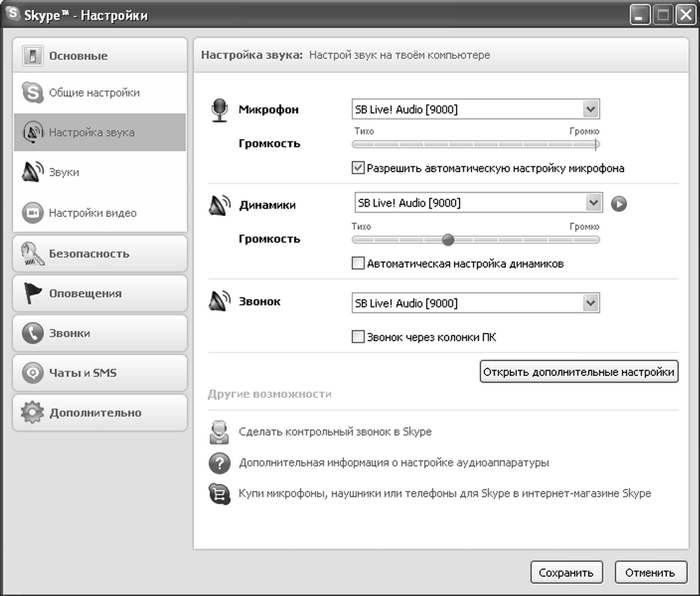Click the question mark help icon

click(219, 463)
